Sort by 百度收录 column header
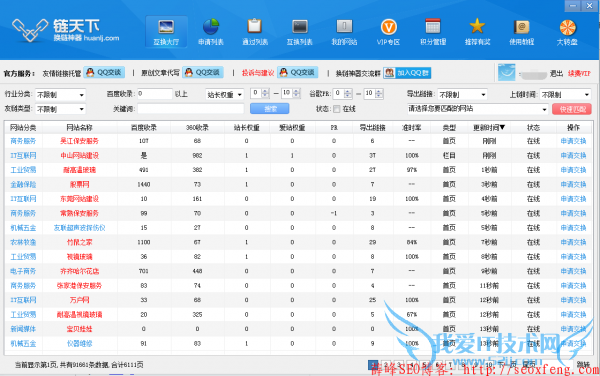The height and width of the screenshot is (376, 600). click(143, 127)
